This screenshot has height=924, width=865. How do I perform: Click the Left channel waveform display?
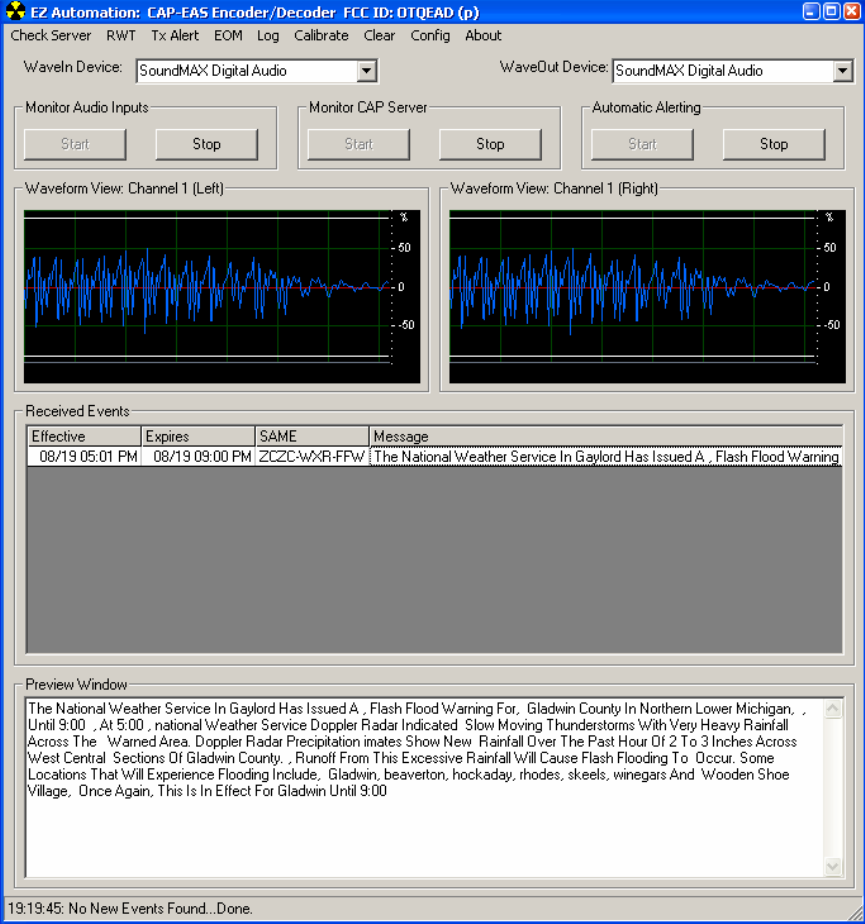click(222, 296)
